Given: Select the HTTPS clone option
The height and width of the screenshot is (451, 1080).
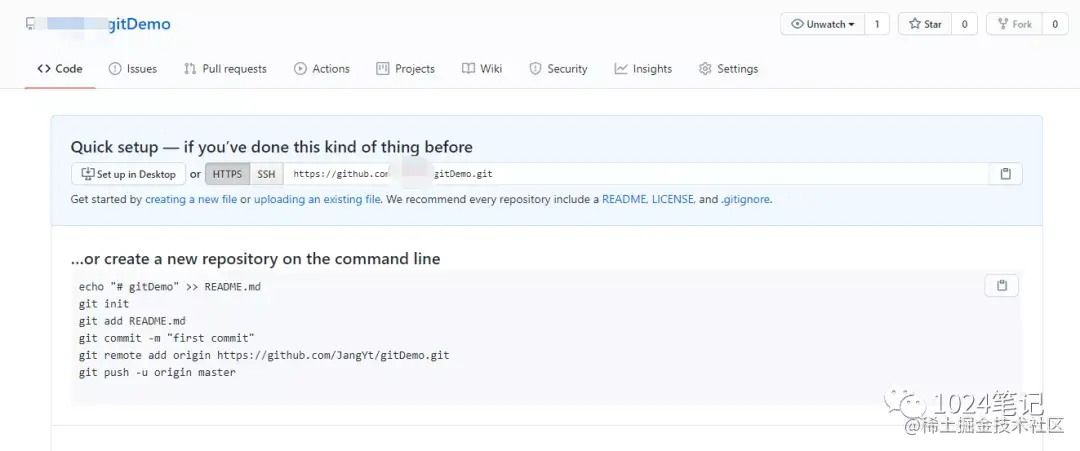Looking at the screenshot, I should 227,174.
